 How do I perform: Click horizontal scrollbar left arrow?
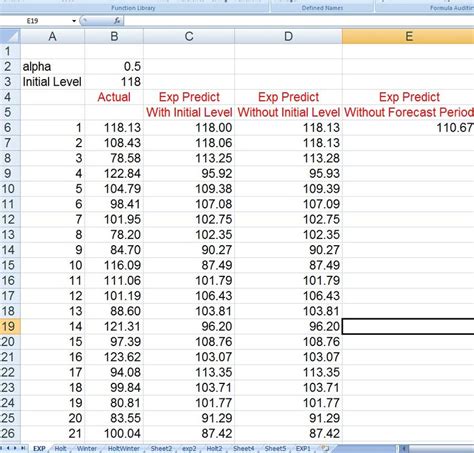tap(404, 449)
